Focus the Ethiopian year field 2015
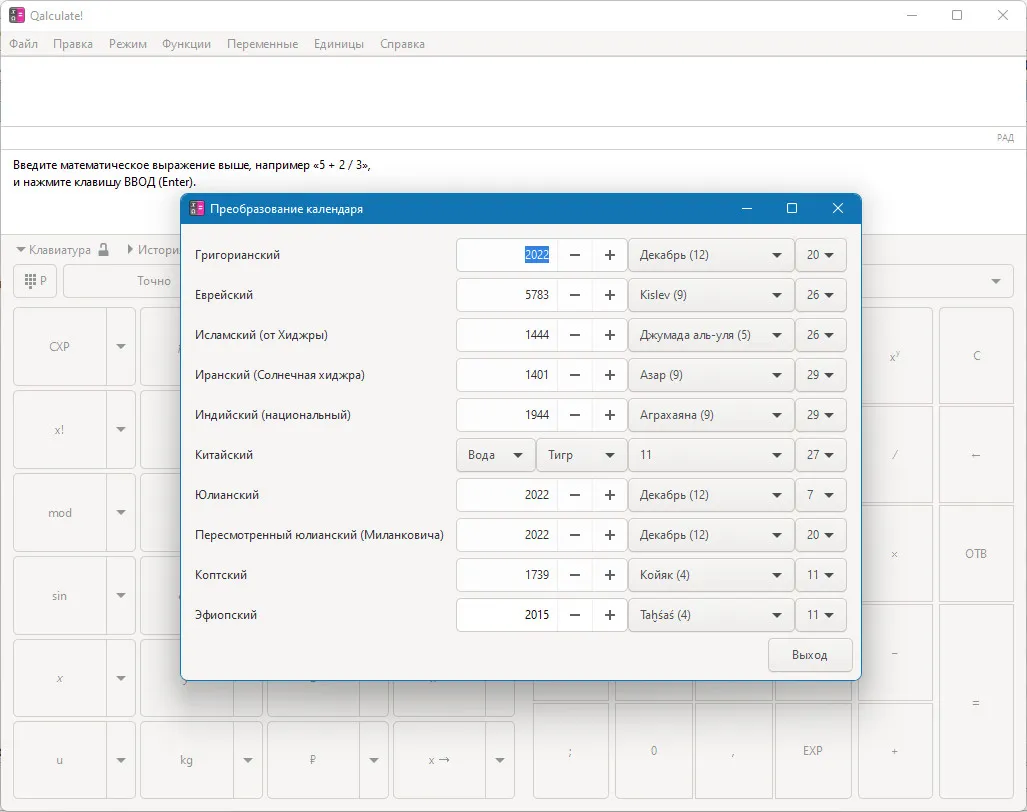Viewport: 1027px width, 812px height. tap(507, 614)
